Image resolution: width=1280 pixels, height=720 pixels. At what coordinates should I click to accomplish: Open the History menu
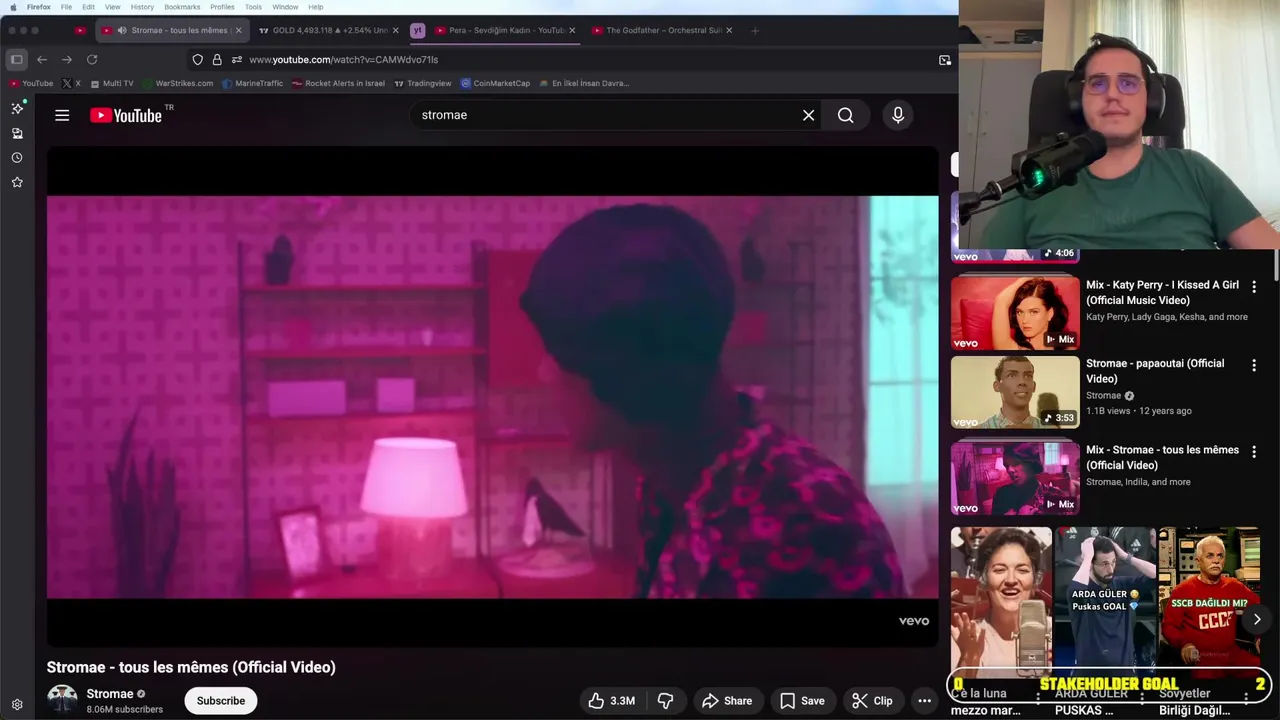[142, 7]
